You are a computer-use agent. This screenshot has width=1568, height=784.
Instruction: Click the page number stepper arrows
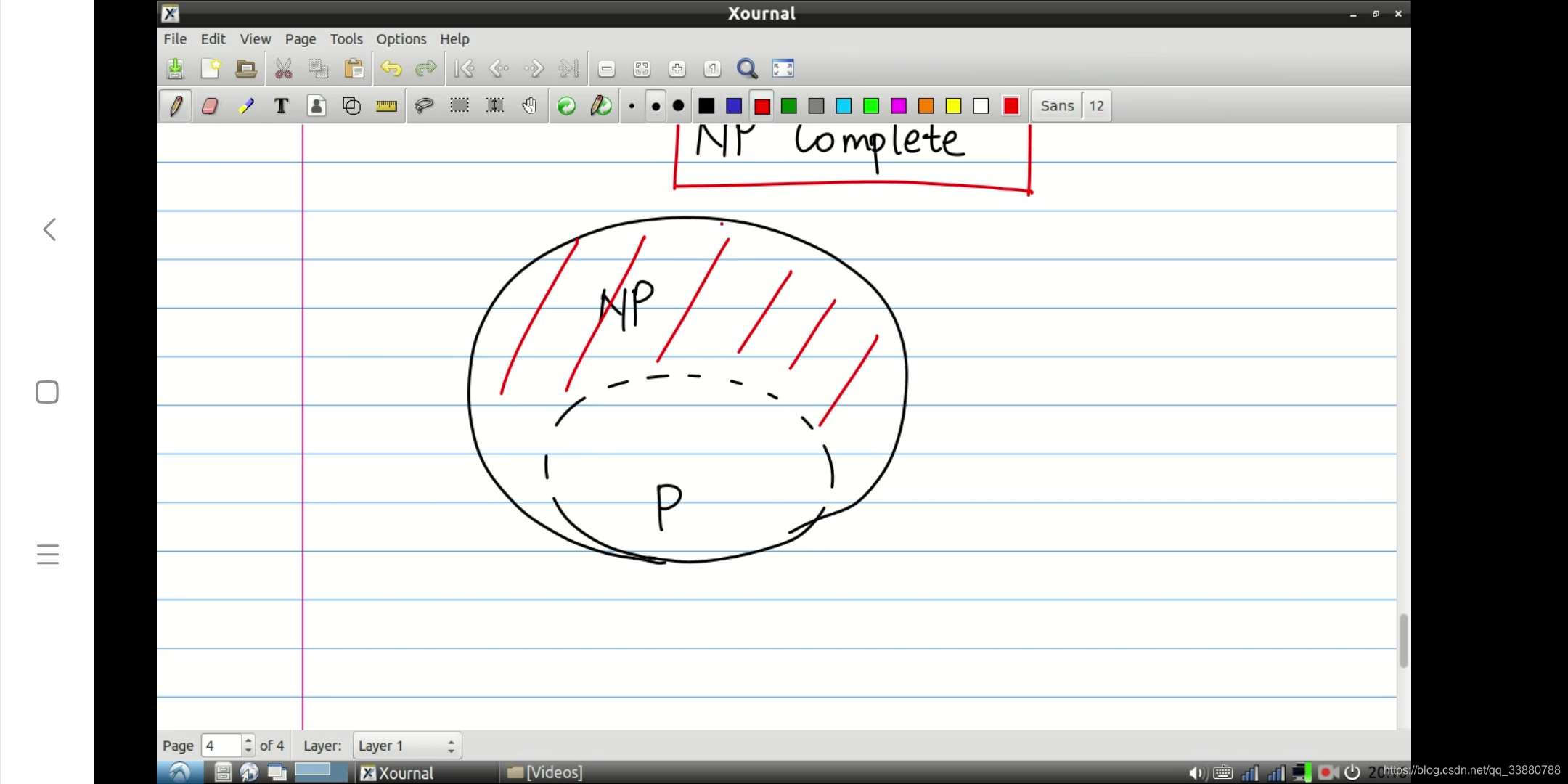[x=248, y=746]
